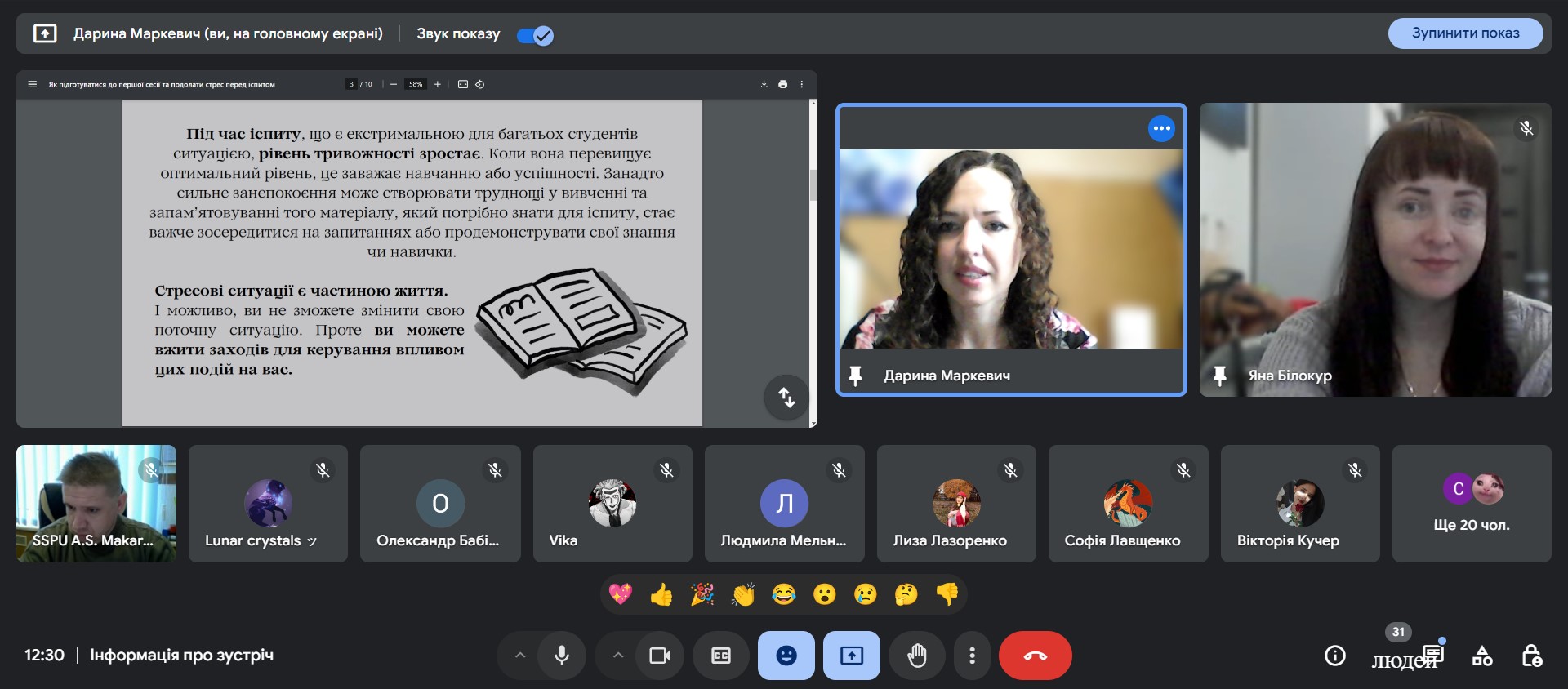Click the 'Ще 20 чол.' participants tile
The image size is (1568, 689).
(x=1471, y=504)
